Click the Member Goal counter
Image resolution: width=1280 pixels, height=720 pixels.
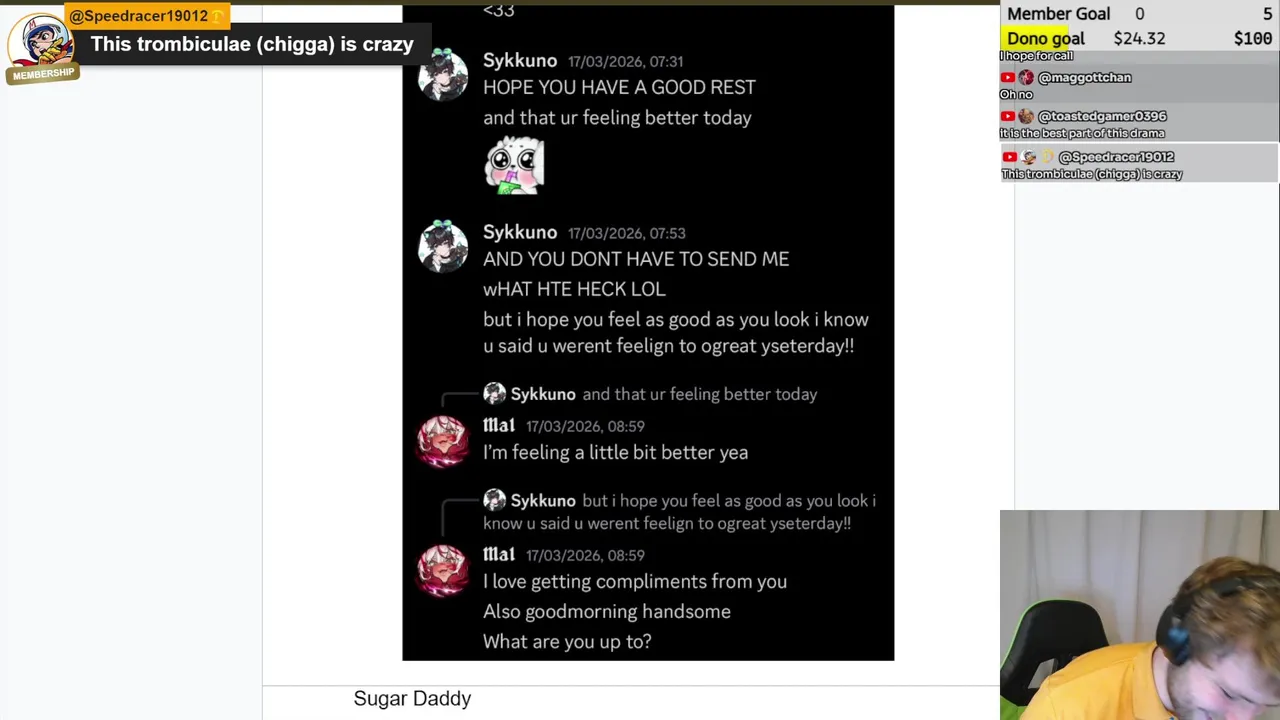pos(1139,14)
